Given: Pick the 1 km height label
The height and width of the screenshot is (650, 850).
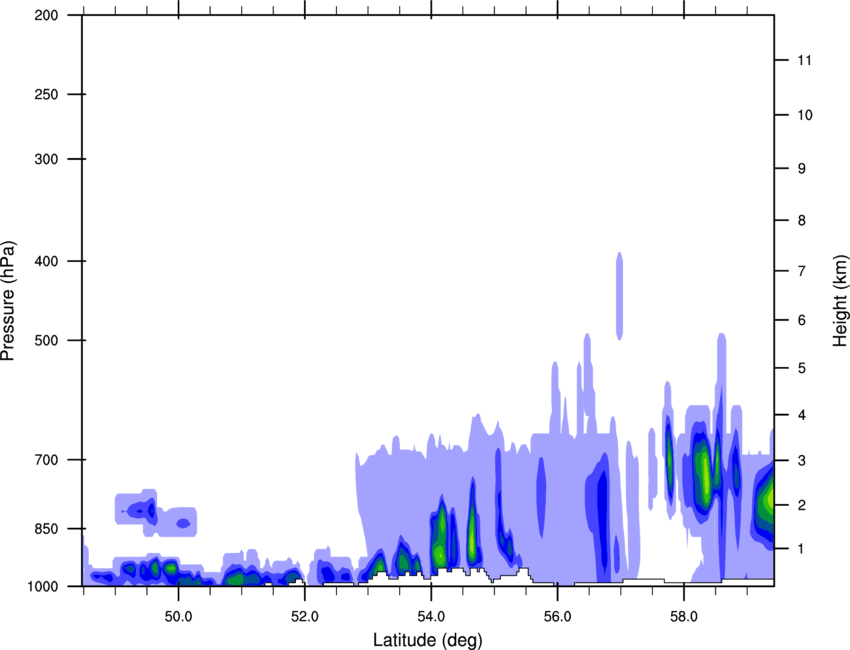Looking at the screenshot, I should point(801,549).
